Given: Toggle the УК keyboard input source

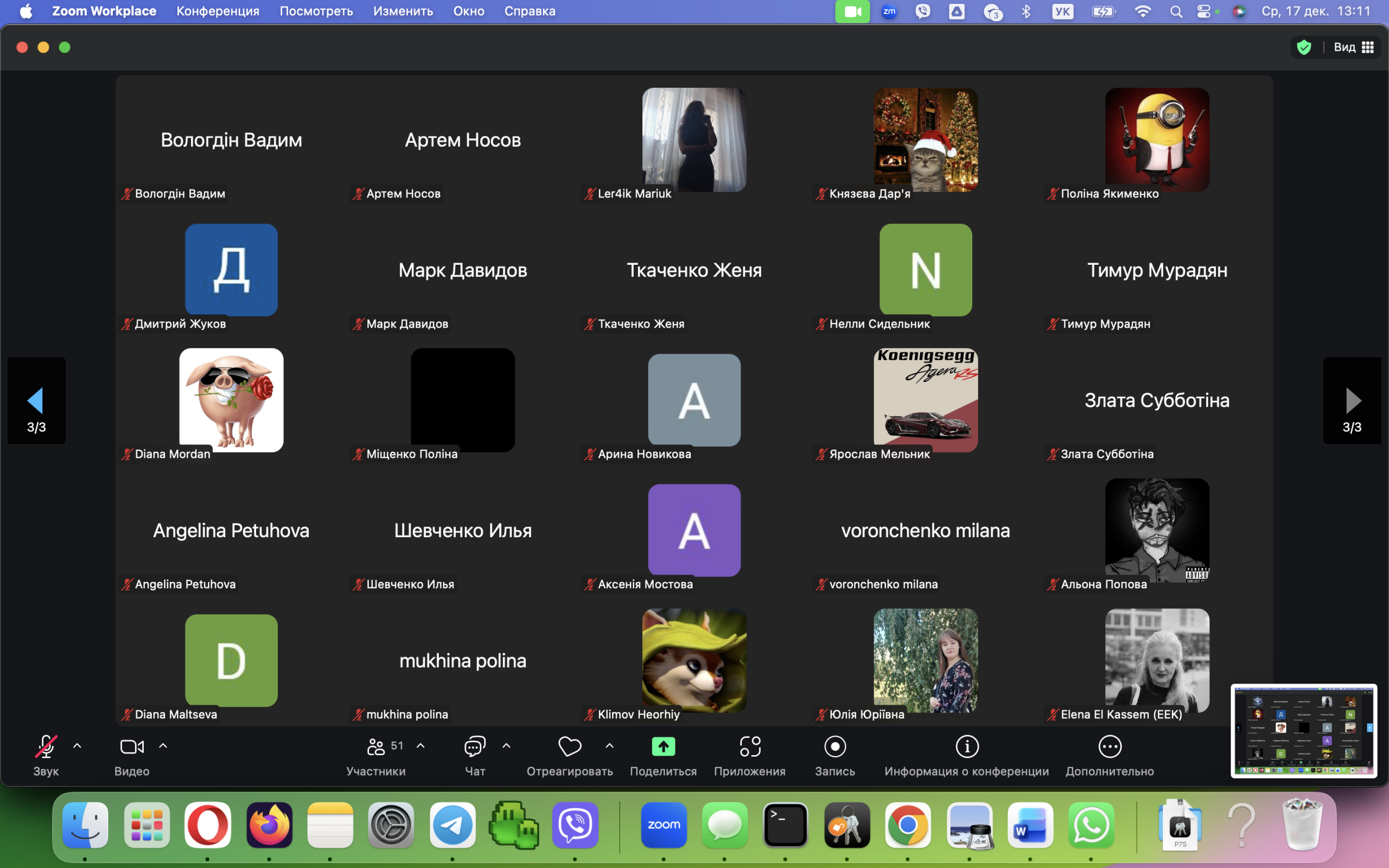Looking at the screenshot, I should click(x=1062, y=11).
